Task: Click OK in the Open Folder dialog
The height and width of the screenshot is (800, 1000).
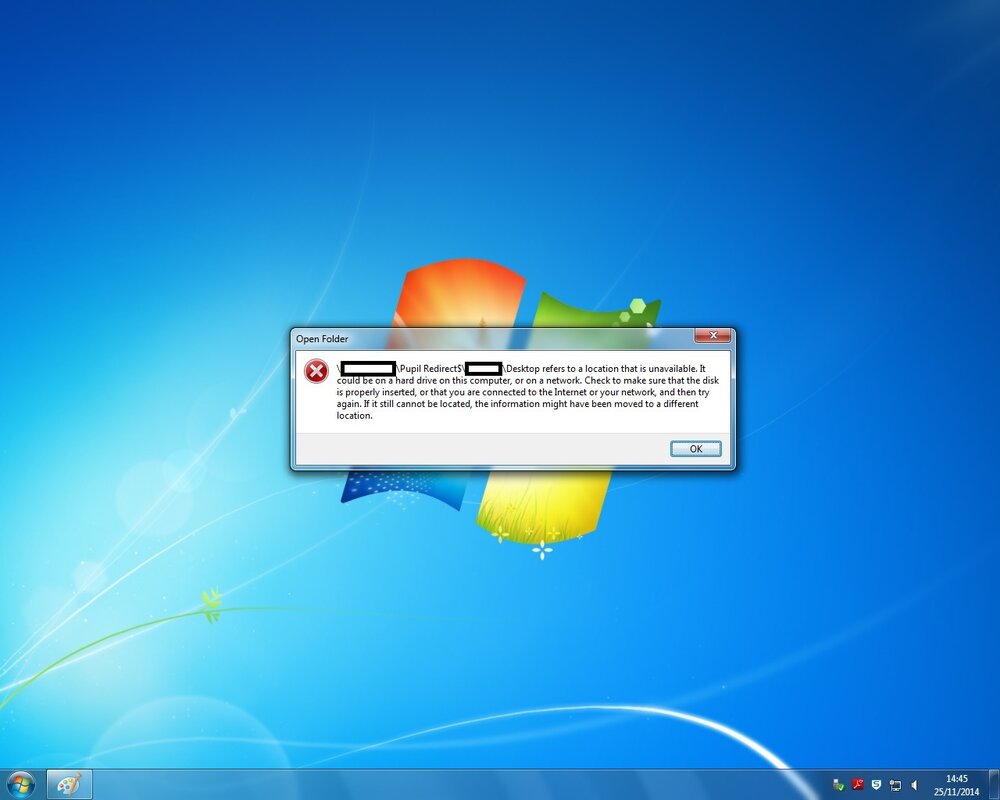Action: (x=696, y=448)
